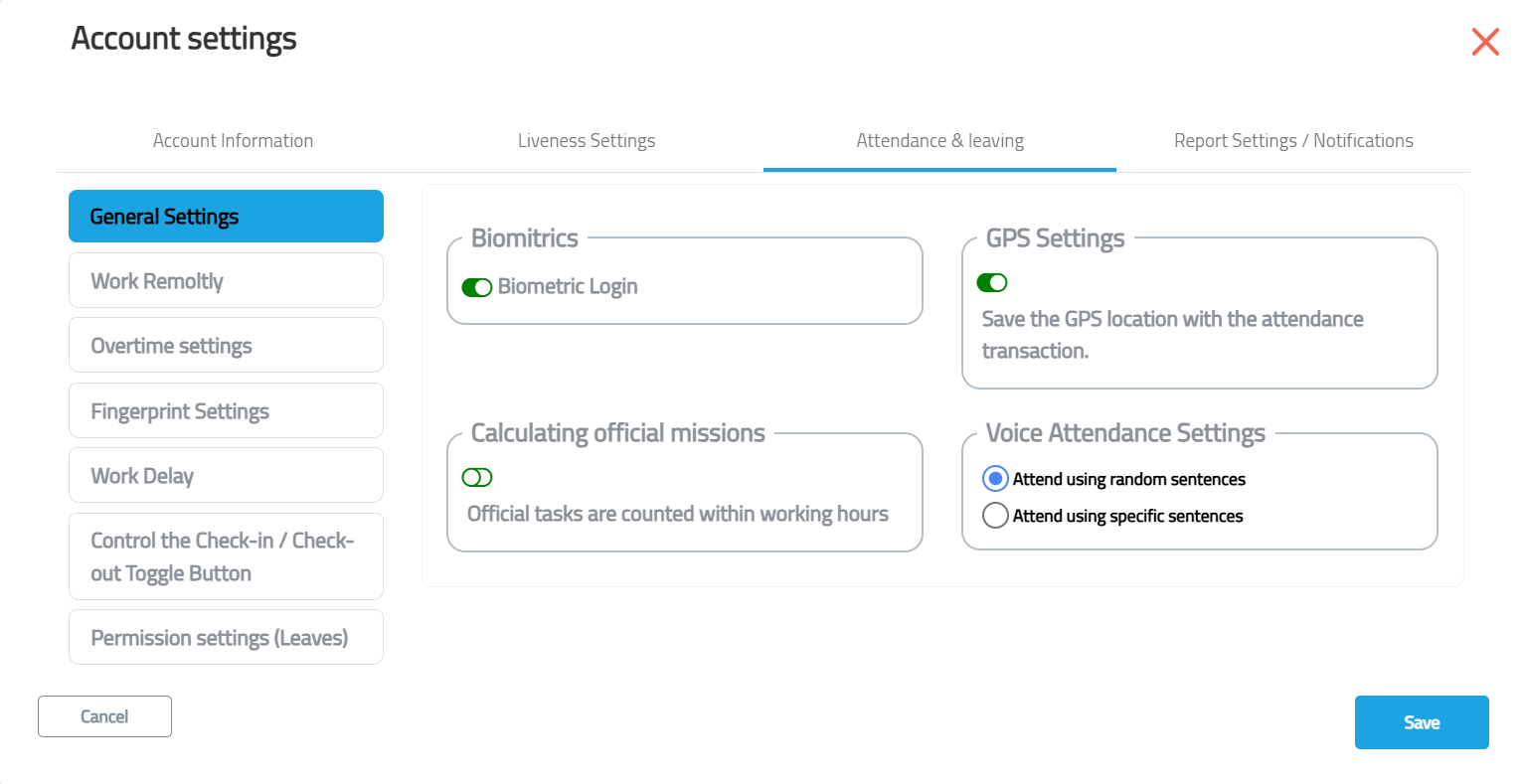1523x784 pixels.
Task: Open Permission settings (Leaves) section
Action: (226, 637)
